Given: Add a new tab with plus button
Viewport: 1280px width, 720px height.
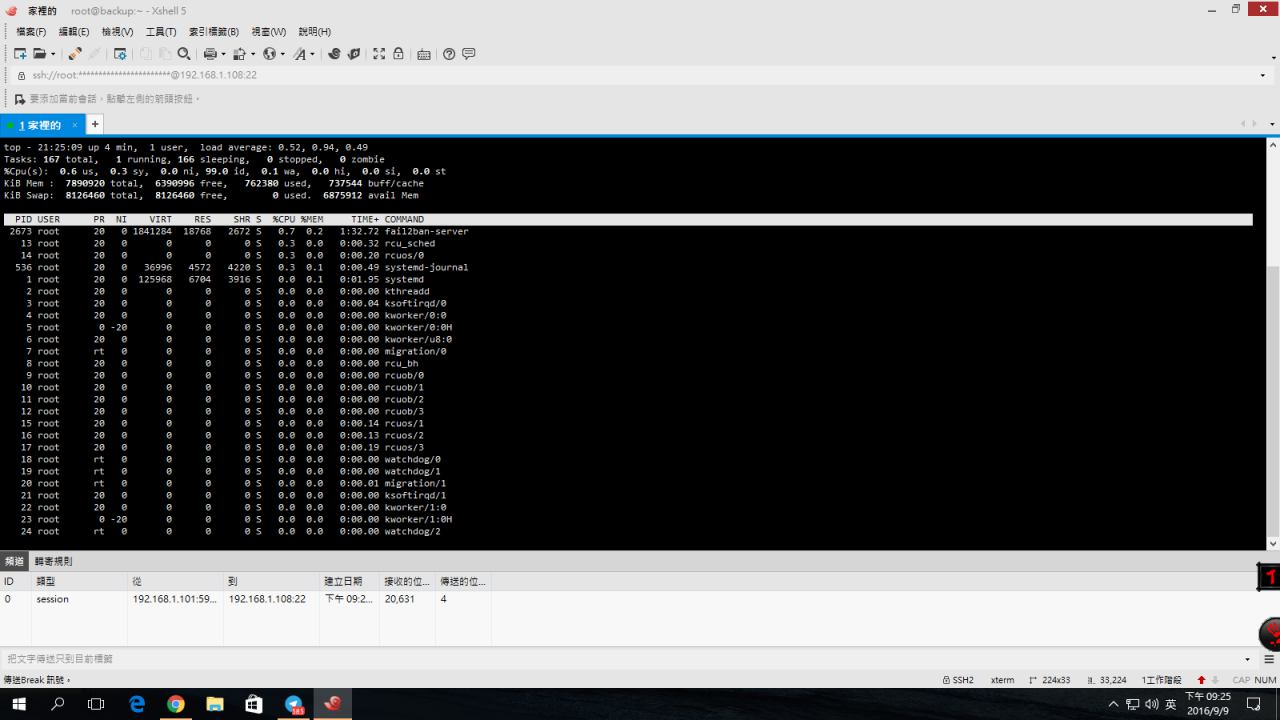Looking at the screenshot, I should [x=95, y=124].
